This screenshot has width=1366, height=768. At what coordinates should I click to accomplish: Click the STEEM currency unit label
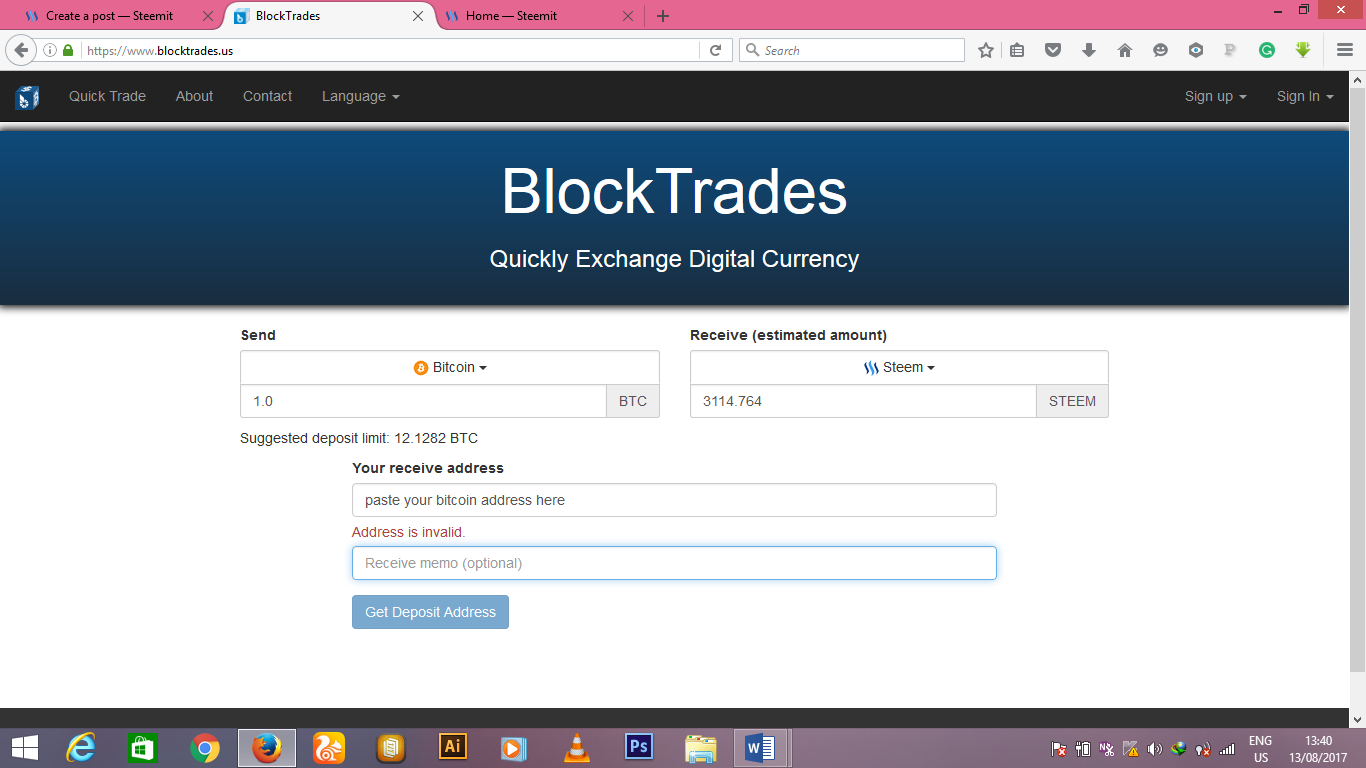click(1072, 401)
